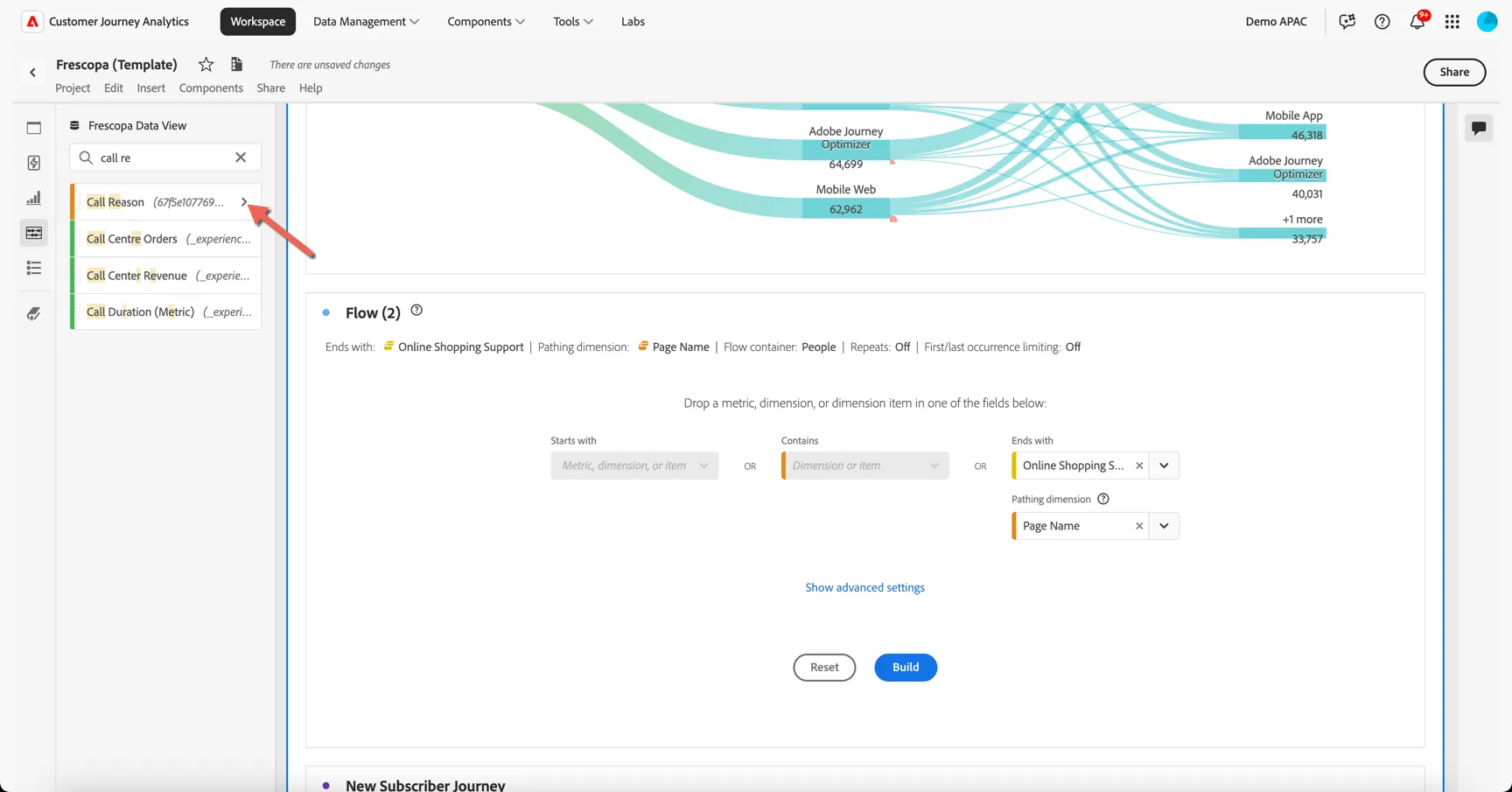
Task: Remove Page Name from Pathing dimension
Action: tap(1139, 526)
